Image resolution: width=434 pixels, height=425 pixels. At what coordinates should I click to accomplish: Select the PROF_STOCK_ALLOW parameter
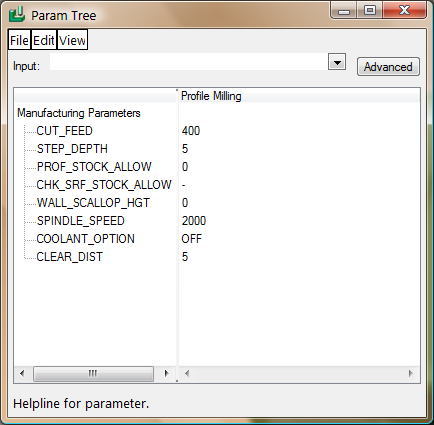tap(94, 167)
